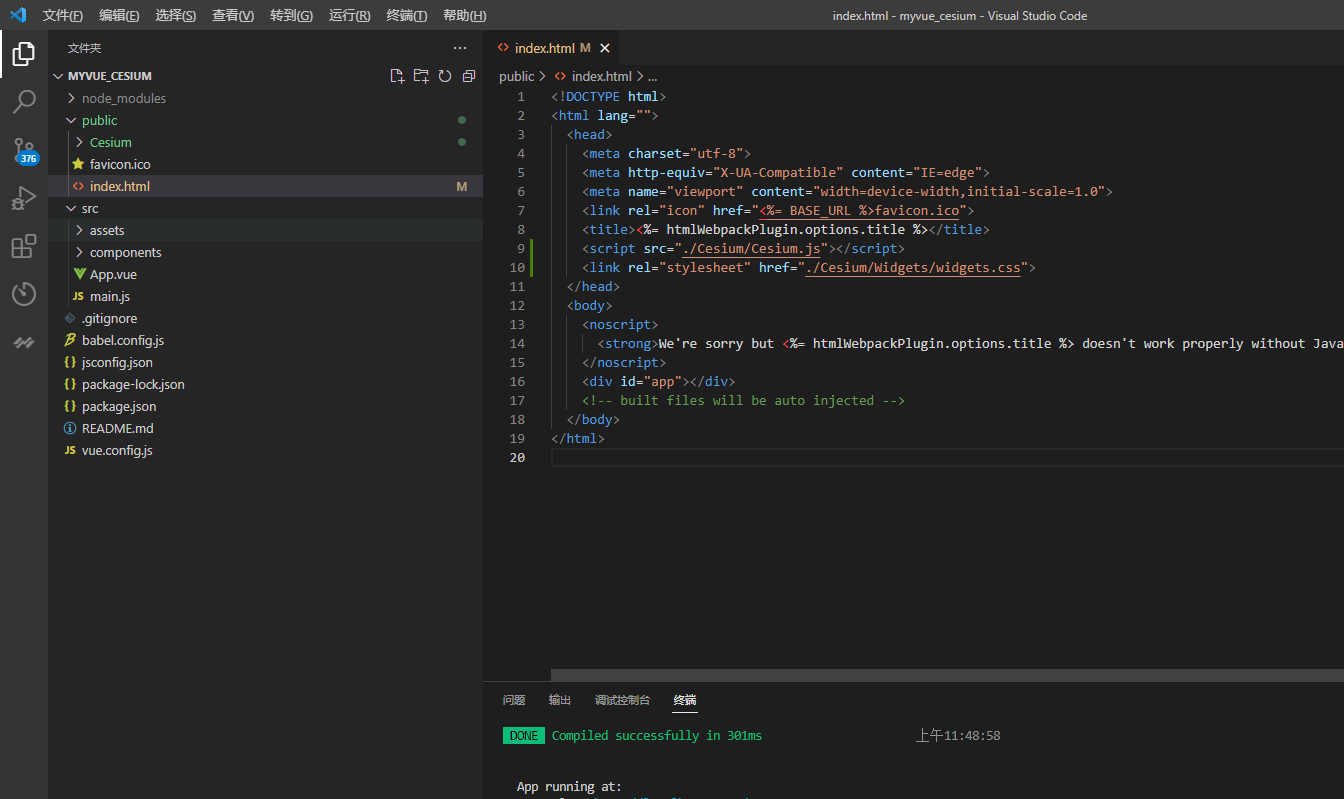The height and width of the screenshot is (799, 1344).
Task: Switch to the 终端 panel tab
Action: tap(685, 700)
